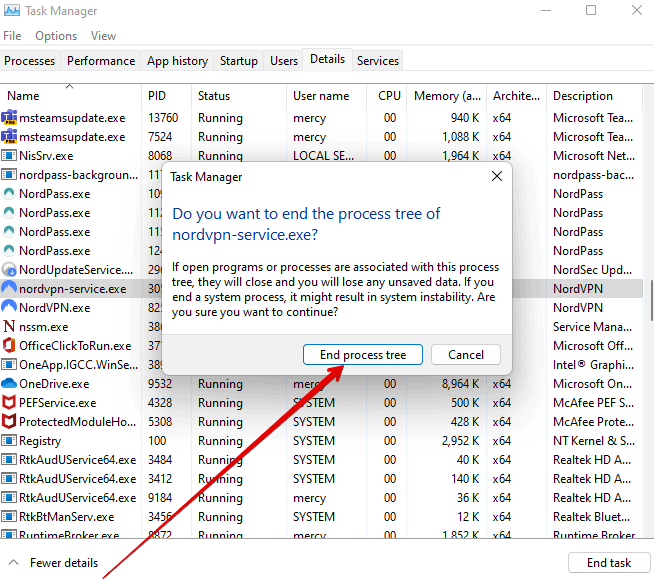Click the NordVPN.exe process icon
This screenshot has width=654, height=583.
click(x=10, y=308)
